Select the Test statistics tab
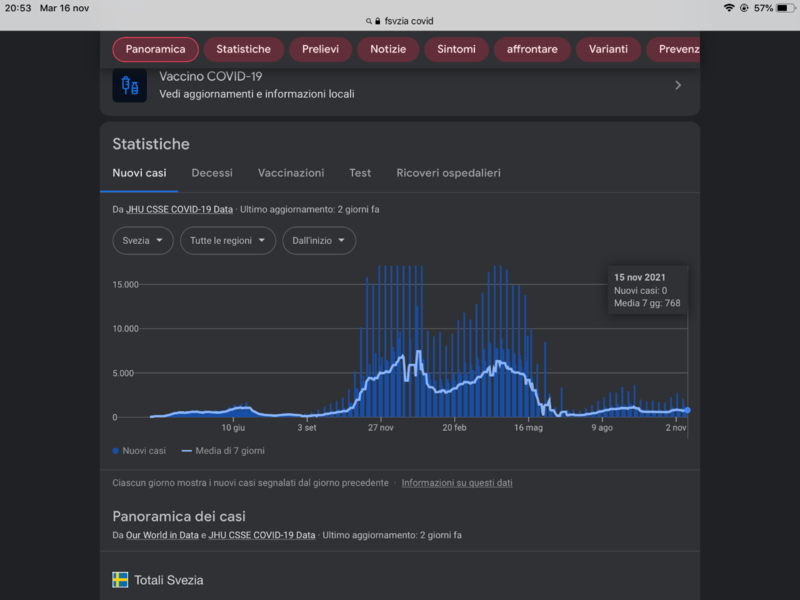 coord(360,173)
